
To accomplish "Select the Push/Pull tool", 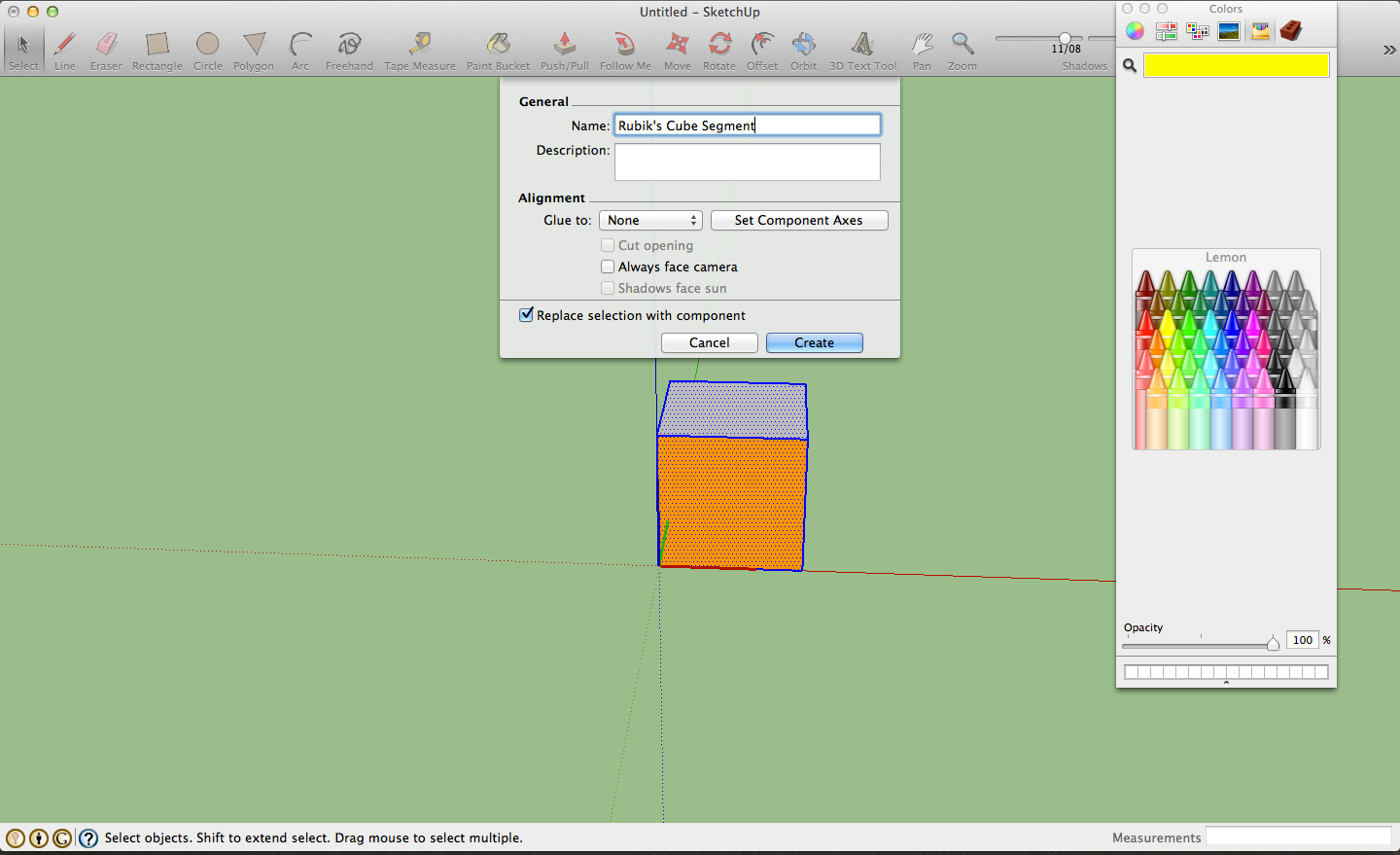I will 564,44.
